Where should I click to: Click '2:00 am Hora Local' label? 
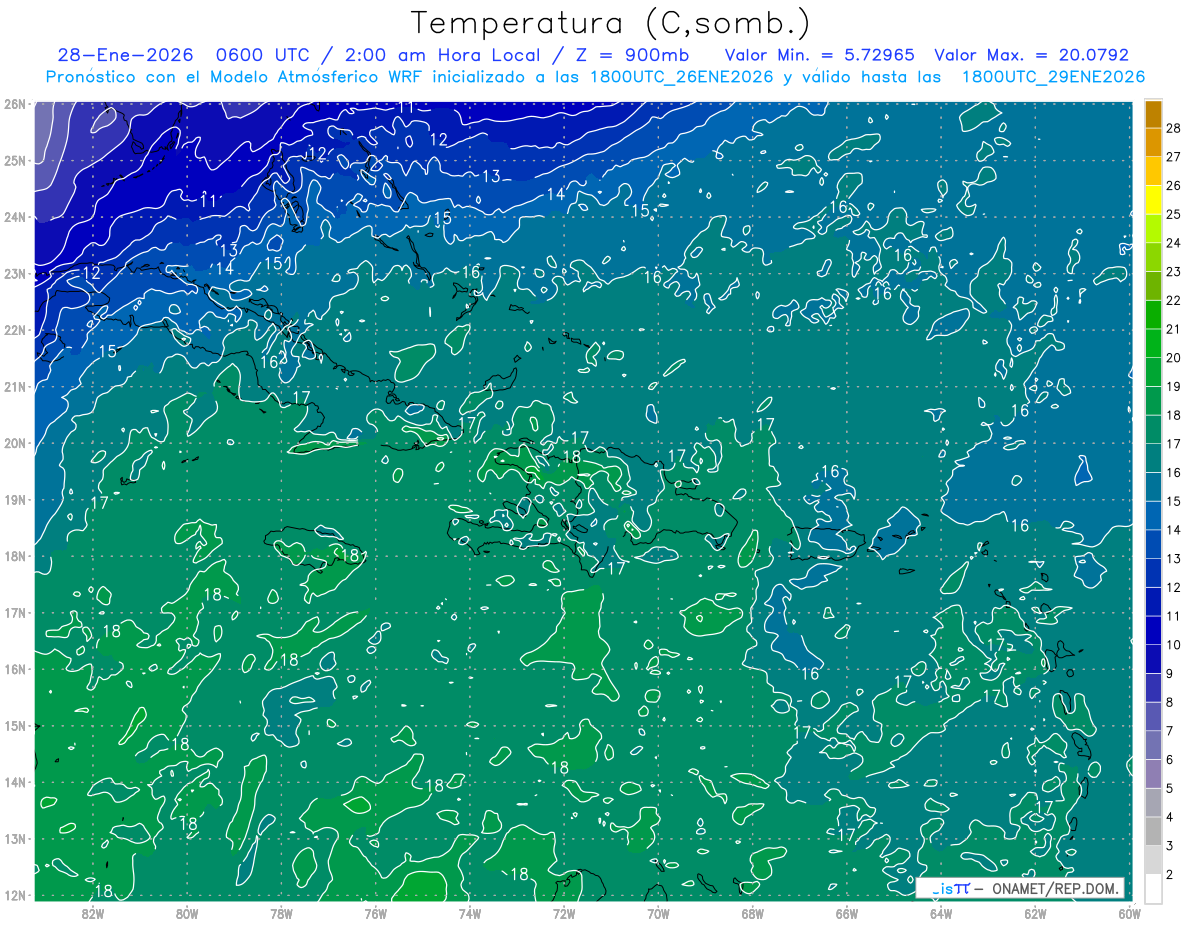tap(441, 55)
